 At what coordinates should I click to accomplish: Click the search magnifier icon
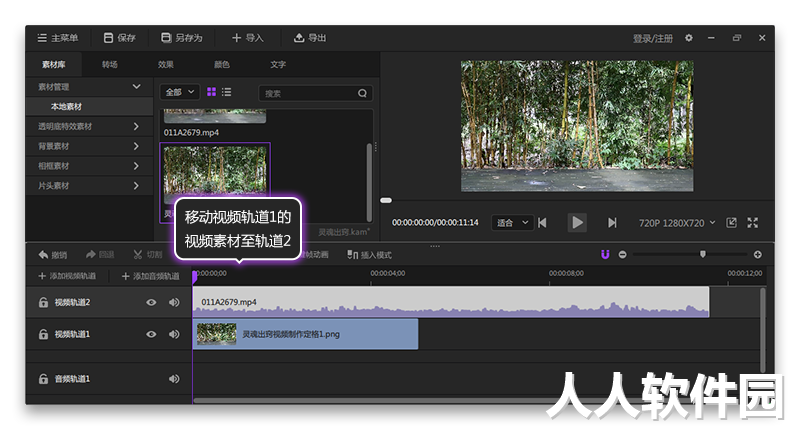pyautogui.click(x=362, y=93)
